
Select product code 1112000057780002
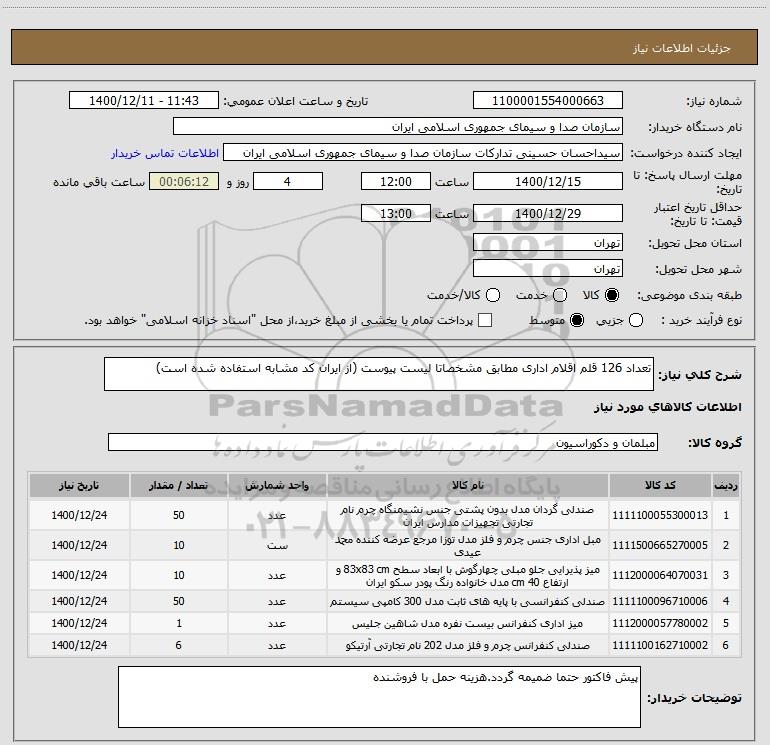point(660,623)
